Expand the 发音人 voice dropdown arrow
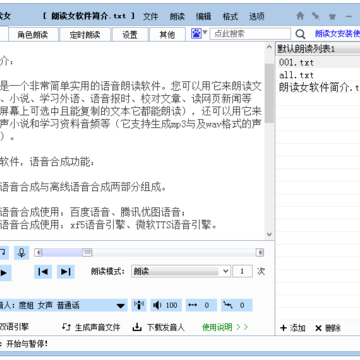 (x=121, y=306)
